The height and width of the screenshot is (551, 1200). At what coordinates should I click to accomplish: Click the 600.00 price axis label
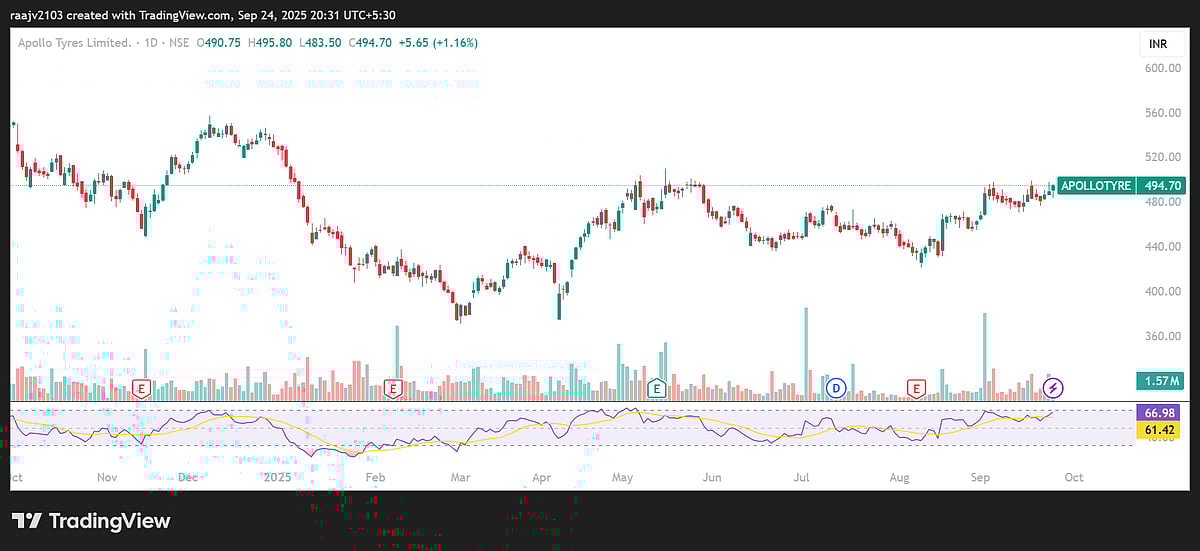point(1164,68)
